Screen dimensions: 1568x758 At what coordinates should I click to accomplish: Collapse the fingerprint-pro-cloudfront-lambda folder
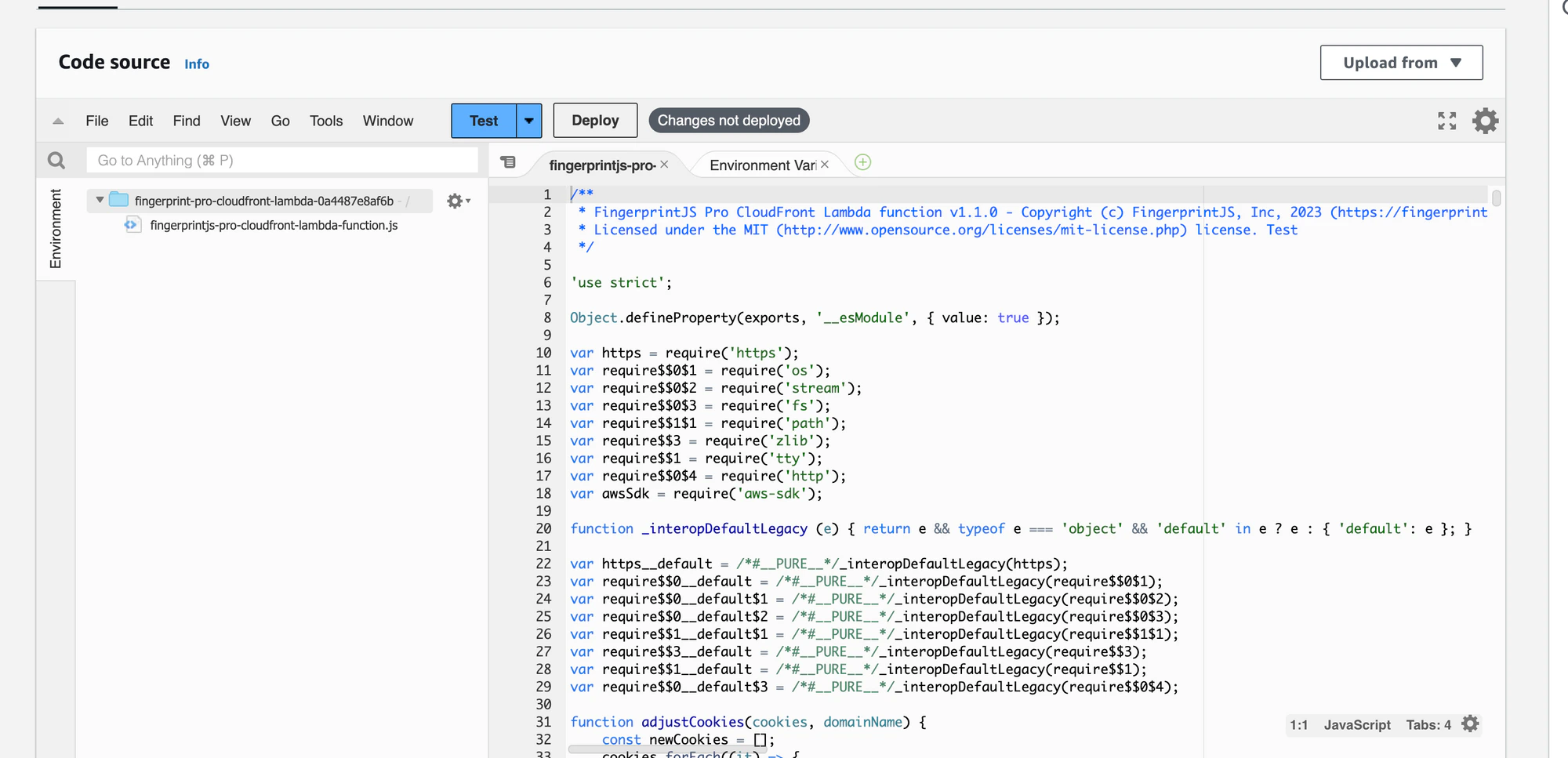point(100,201)
